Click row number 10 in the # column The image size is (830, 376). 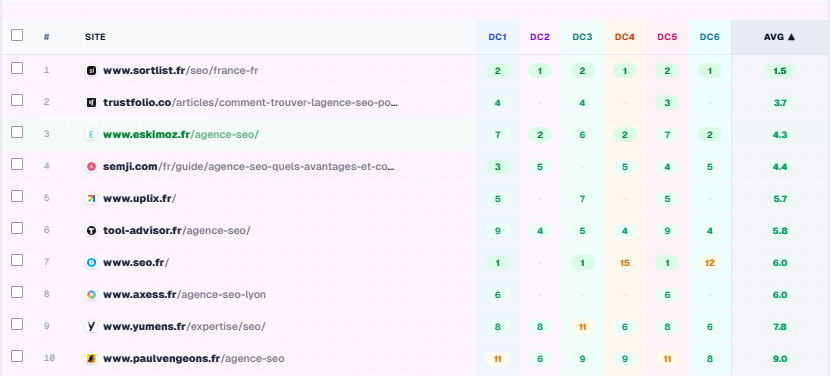click(49, 359)
